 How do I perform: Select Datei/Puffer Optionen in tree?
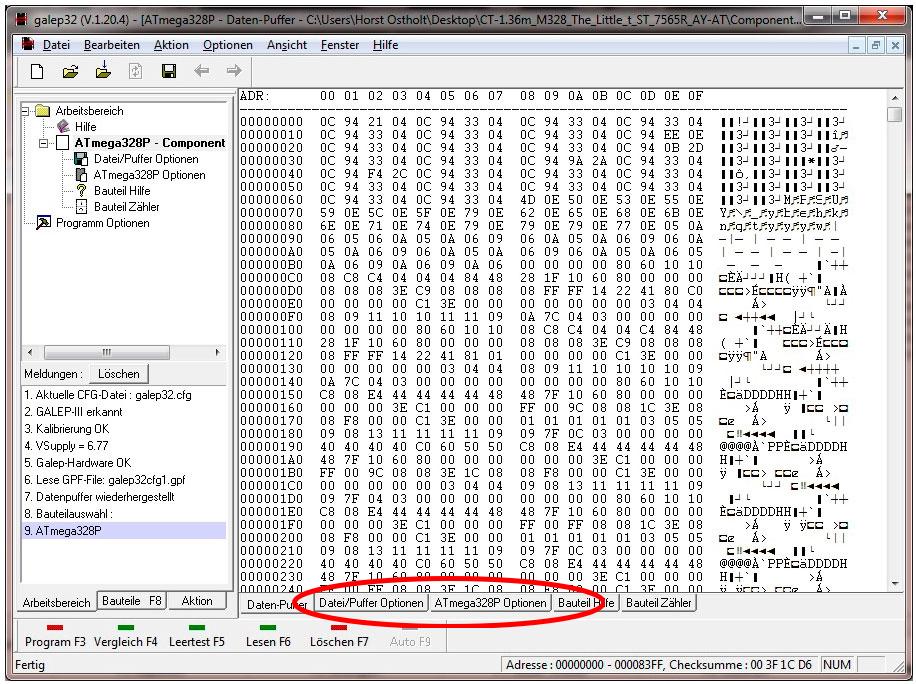point(146,159)
